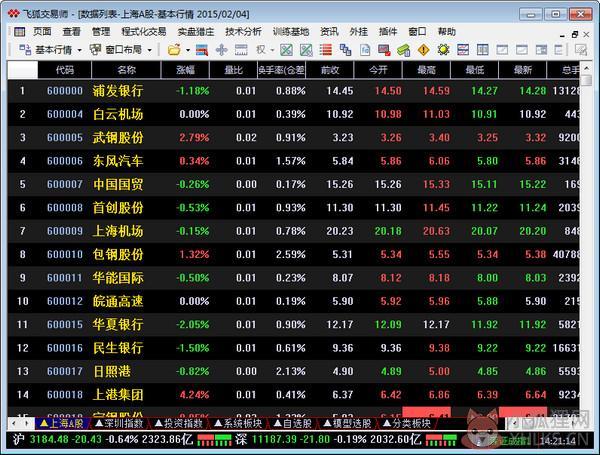Click the vertical scrollbar up arrow
The width and height of the screenshot is (600, 455).
[x=586, y=68]
